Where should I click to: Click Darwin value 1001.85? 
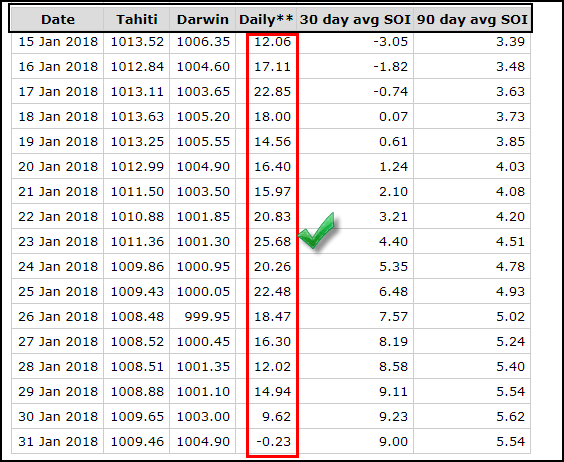click(x=203, y=217)
